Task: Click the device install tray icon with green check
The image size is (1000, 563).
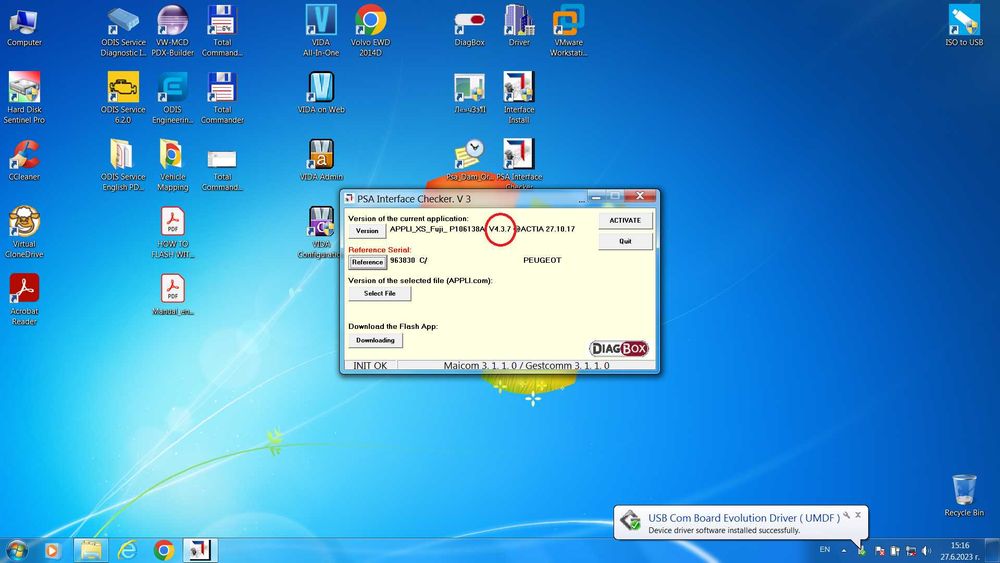Action: coord(862,550)
